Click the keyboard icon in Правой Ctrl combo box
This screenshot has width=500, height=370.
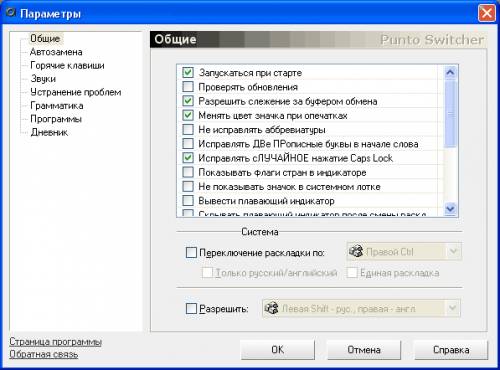click(356, 251)
